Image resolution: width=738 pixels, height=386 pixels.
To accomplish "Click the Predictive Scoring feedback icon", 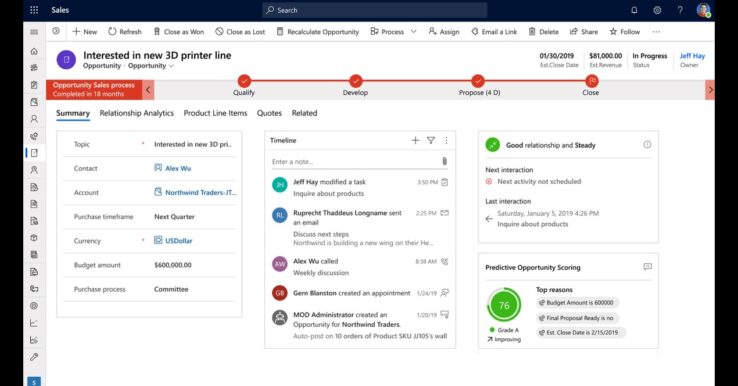I will tap(647, 267).
